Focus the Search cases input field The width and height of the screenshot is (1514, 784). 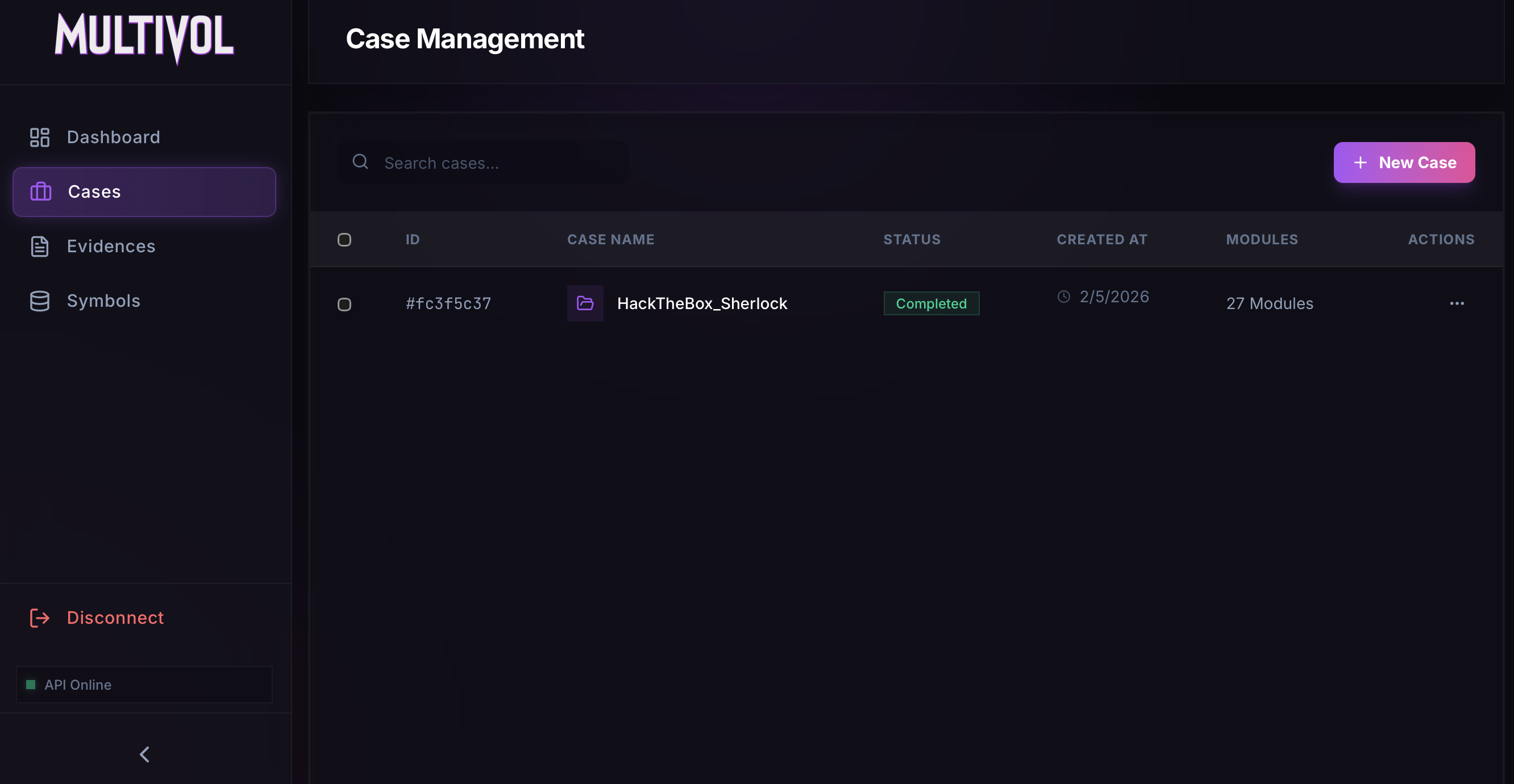coord(500,163)
